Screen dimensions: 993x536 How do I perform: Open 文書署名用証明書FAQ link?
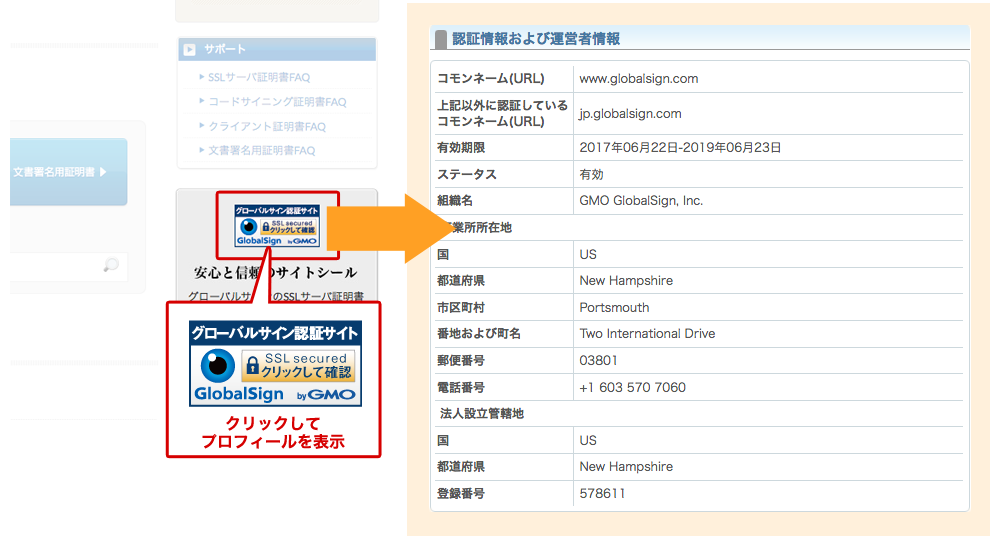pos(262,151)
